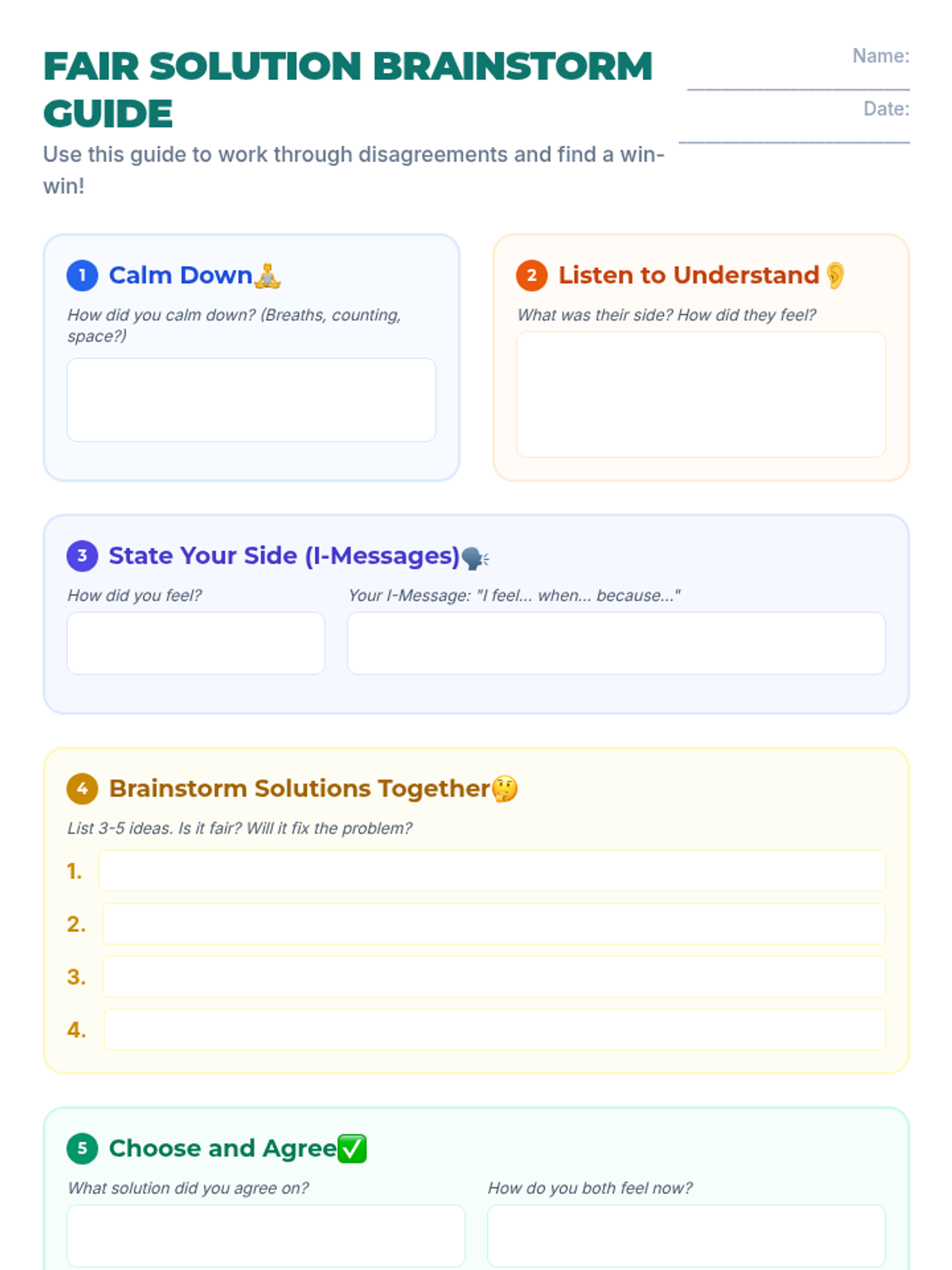Click the purple step 3 number badge
Viewport: 952px width, 1270px height.
pyautogui.click(x=83, y=556)
